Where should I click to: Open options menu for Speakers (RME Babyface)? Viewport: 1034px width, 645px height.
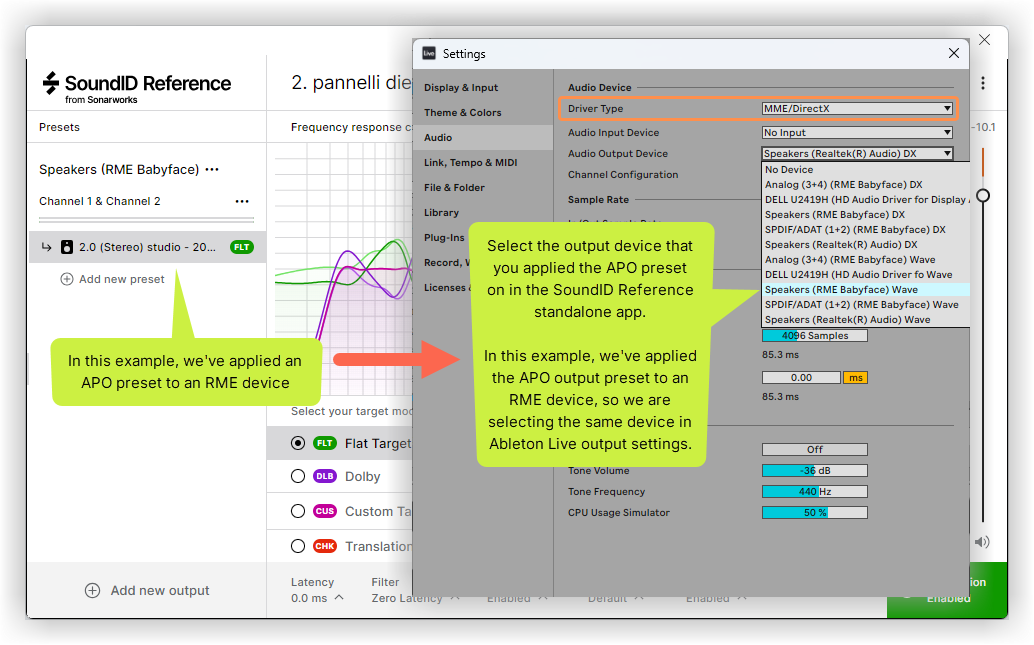[x=212, y=169]
